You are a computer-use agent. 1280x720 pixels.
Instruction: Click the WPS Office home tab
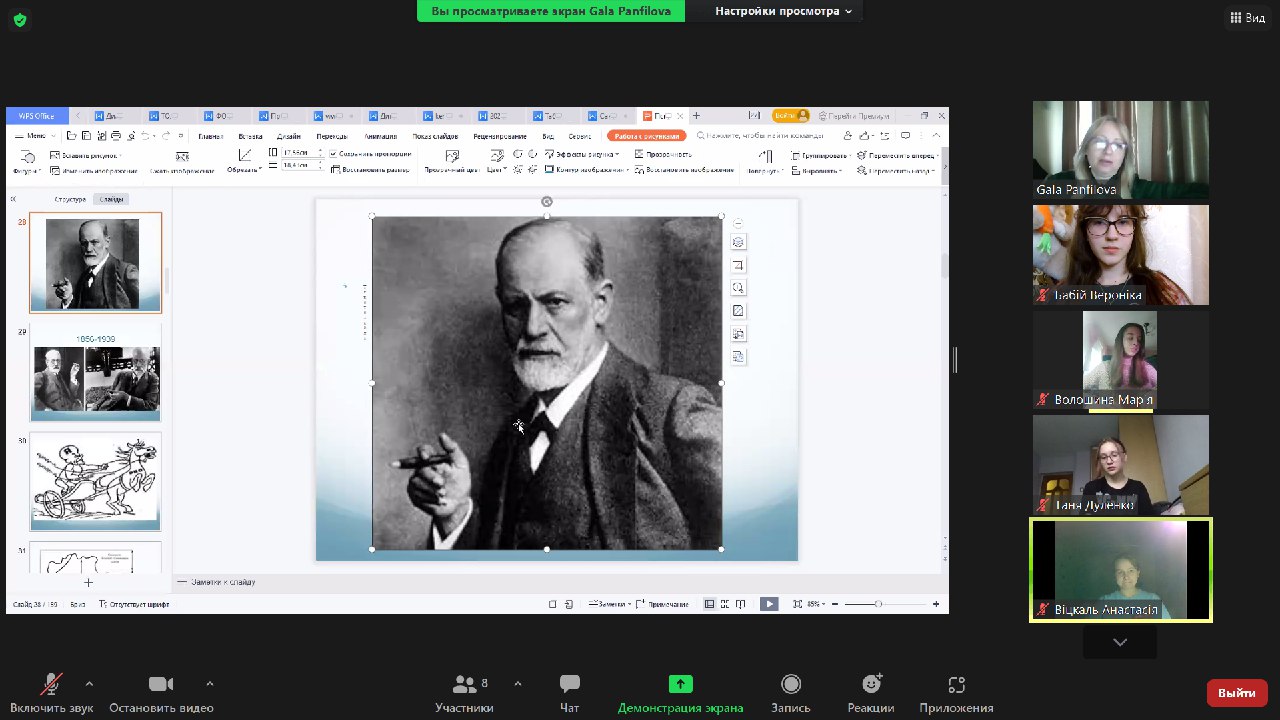click(x=36, y=116)
